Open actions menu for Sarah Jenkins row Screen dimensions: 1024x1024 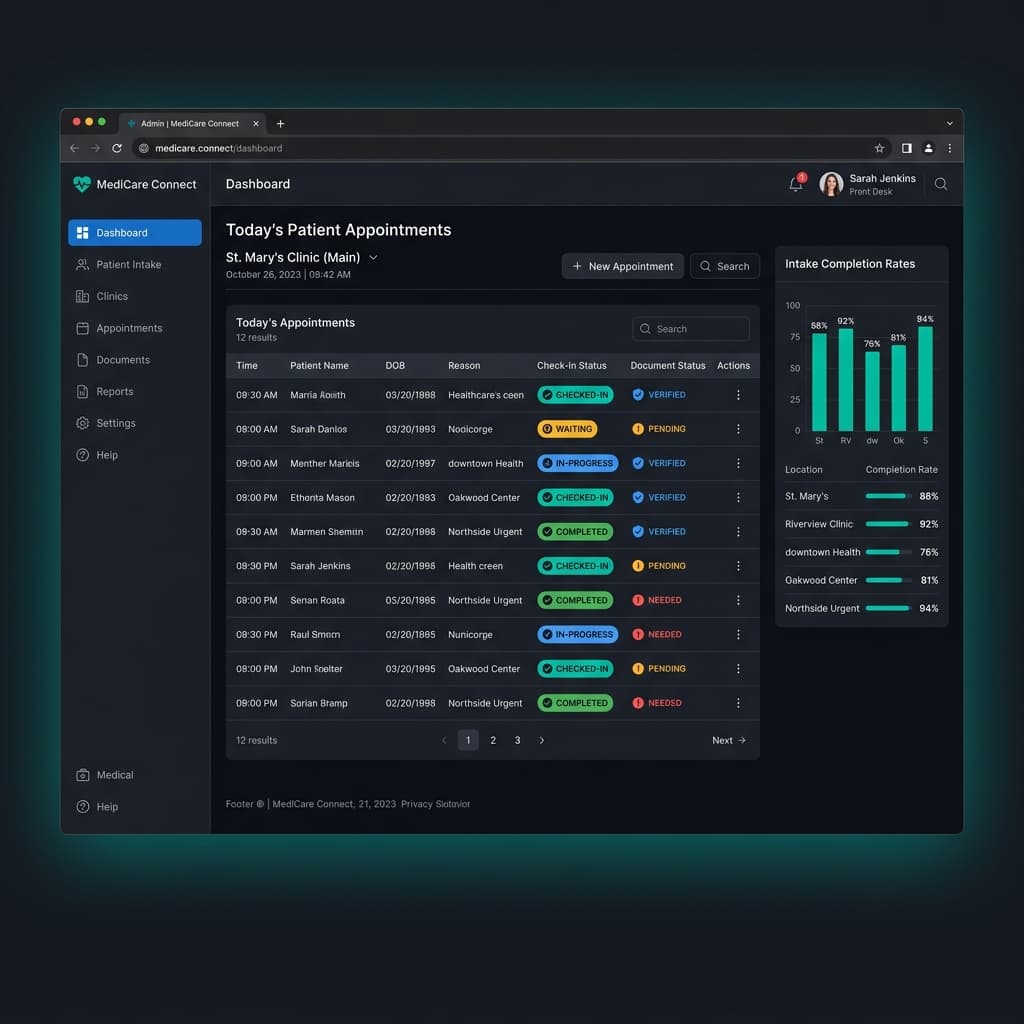(x=738, y=566)
